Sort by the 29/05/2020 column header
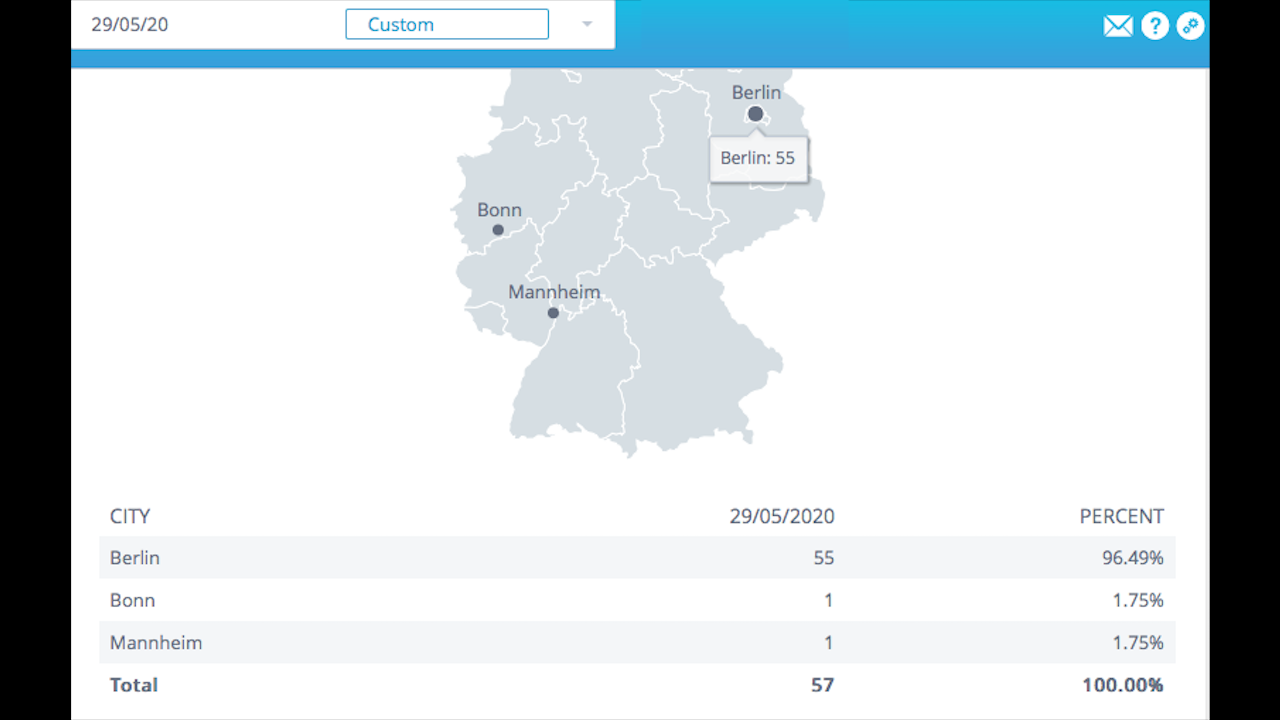 781,516
